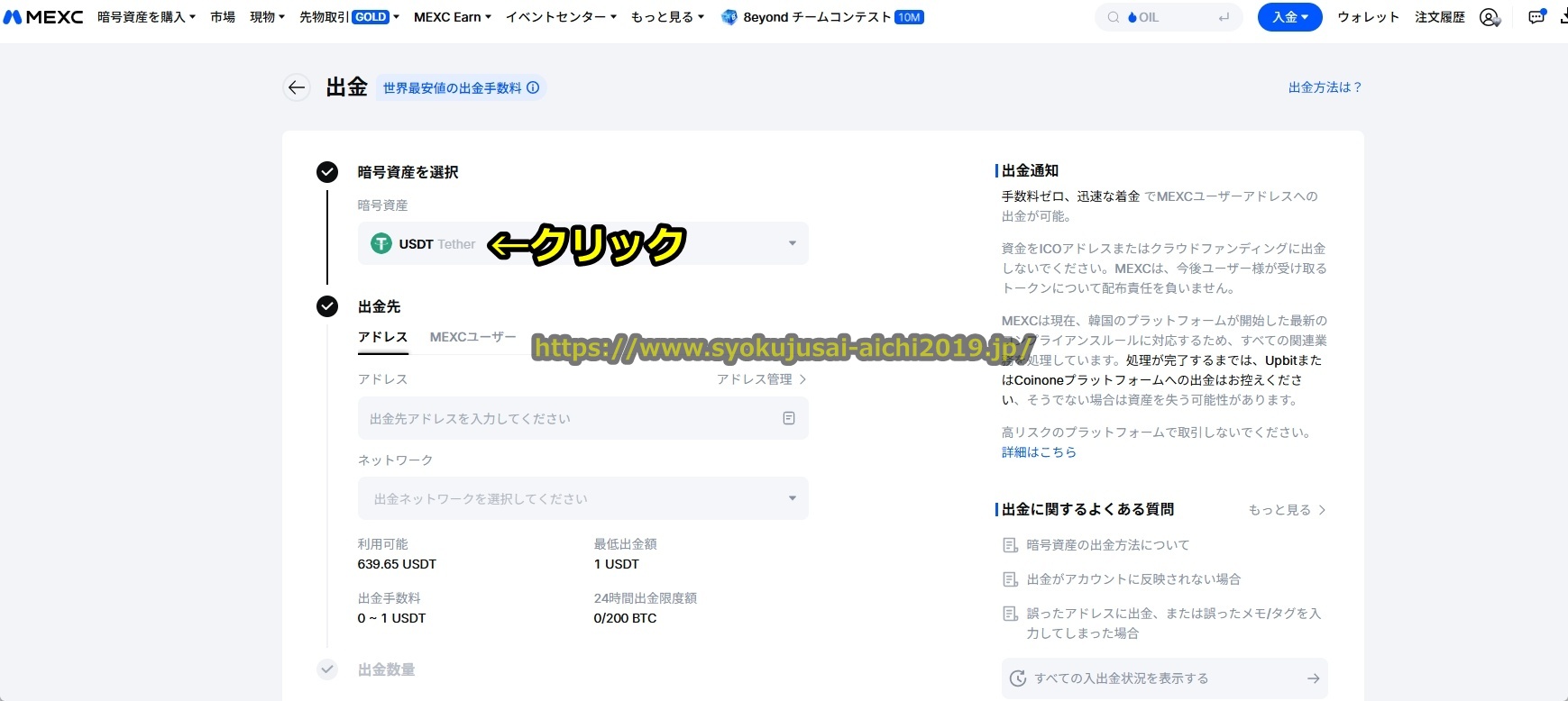Click the clock icon in すべての入出金状況 row
Screen dimensions: 1568x701
(1018, 678)
